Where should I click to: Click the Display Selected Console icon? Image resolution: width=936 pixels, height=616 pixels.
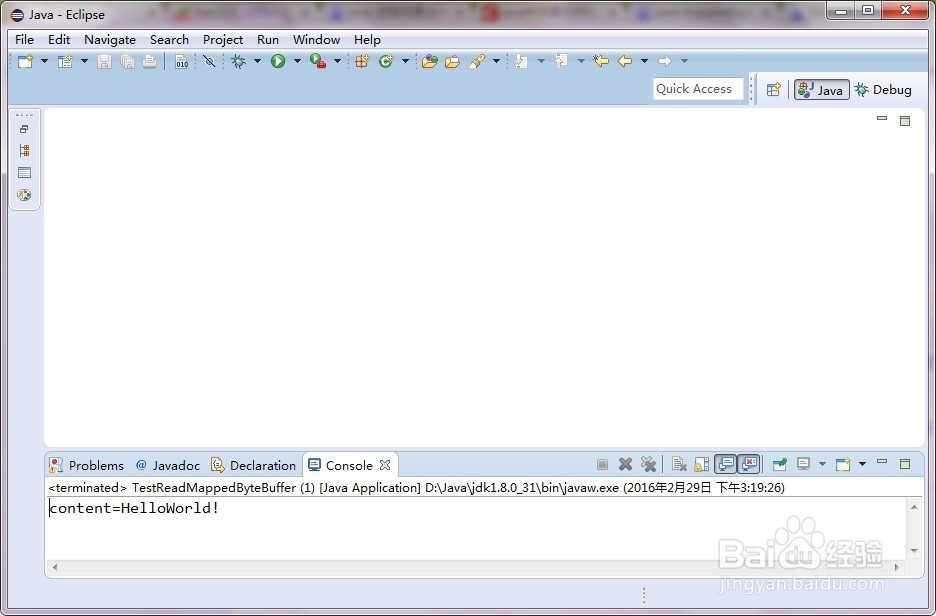pos(803,464)
